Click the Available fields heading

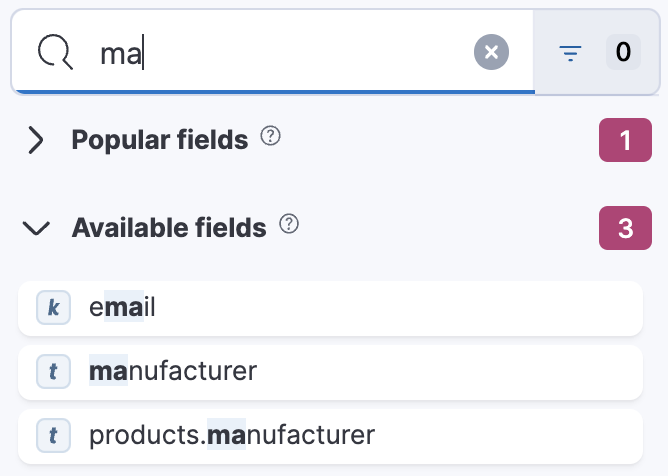[169, 228]
